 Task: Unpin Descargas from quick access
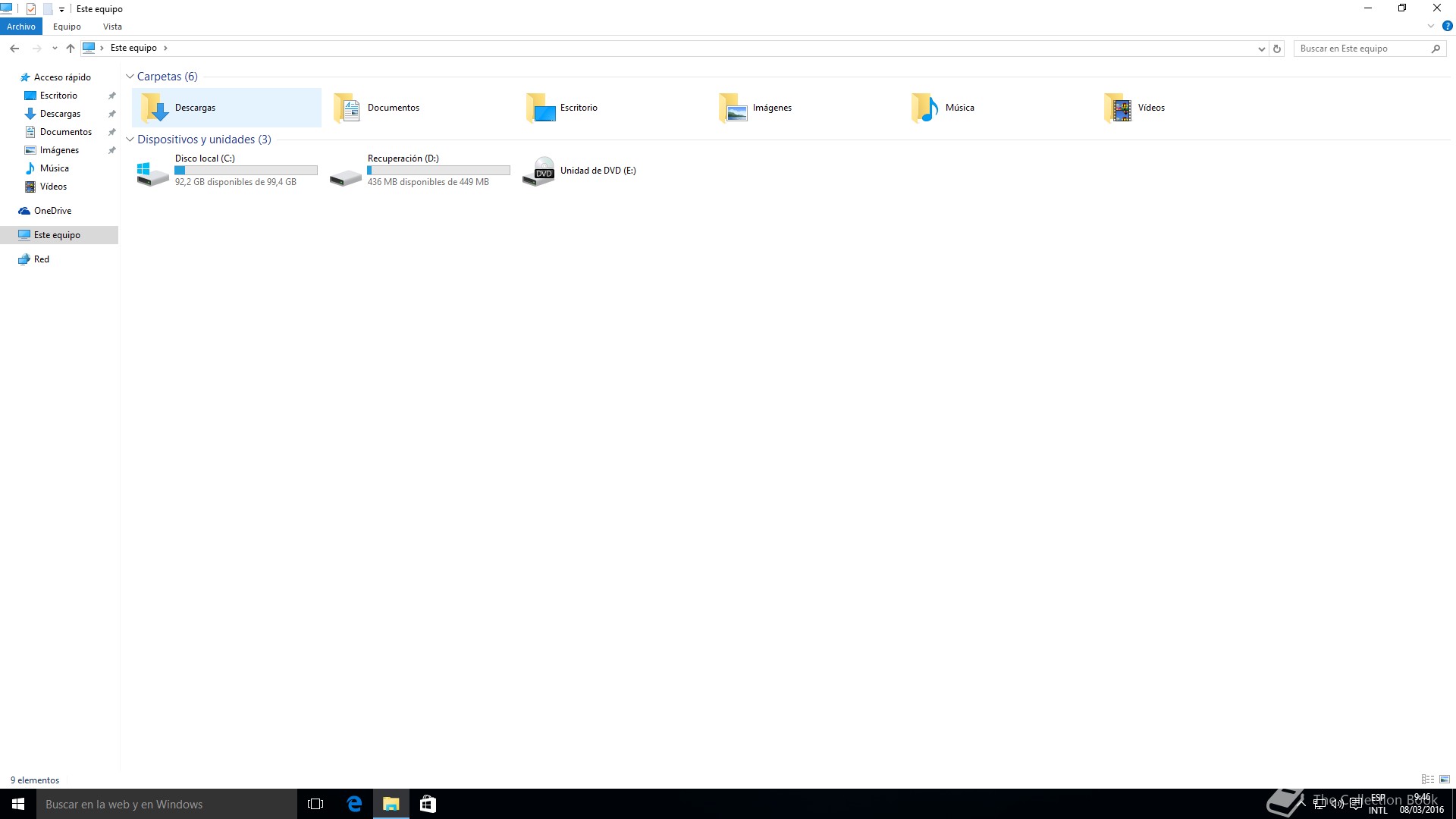[111, 114]
